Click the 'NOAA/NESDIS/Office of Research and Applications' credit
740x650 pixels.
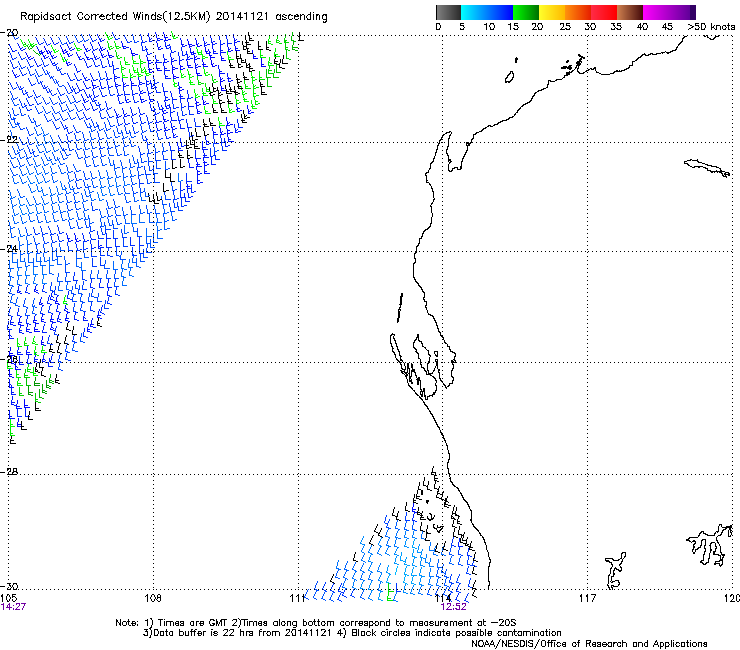(x=589, y=644)
